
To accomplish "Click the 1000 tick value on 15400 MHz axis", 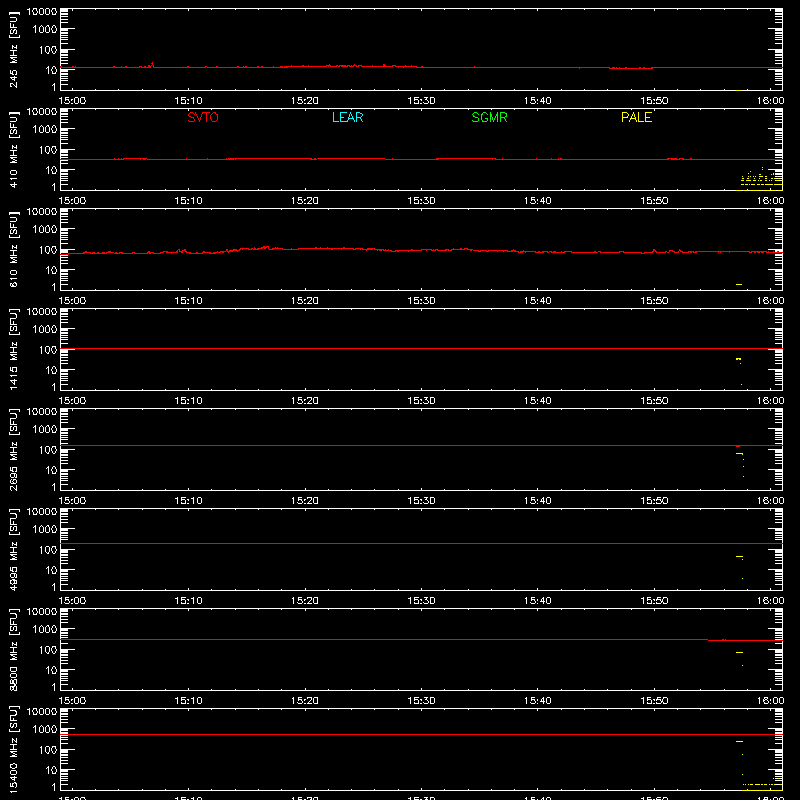I will tap(45, 730).
